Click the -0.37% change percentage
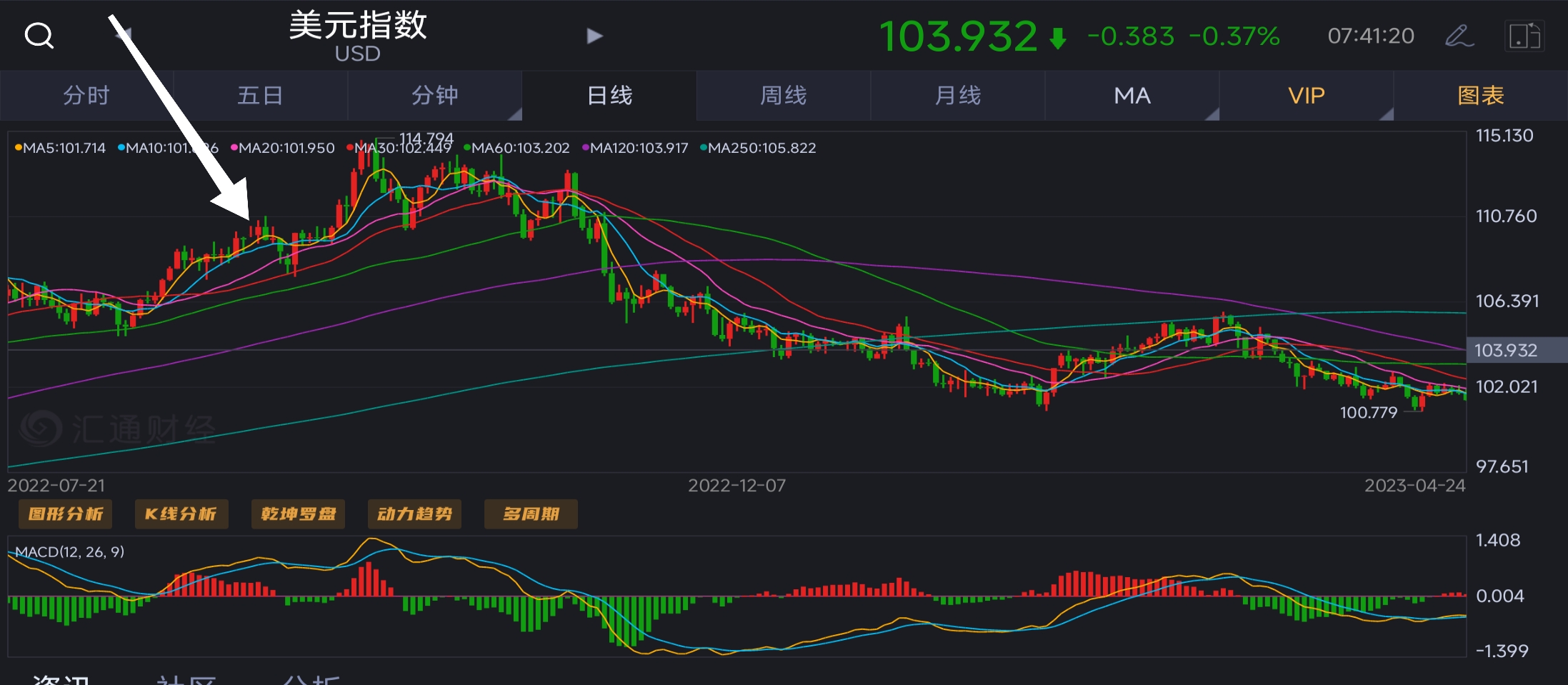Image resolution: width=1568 pixels, height=685 pixels. (x=1234, y=36)
